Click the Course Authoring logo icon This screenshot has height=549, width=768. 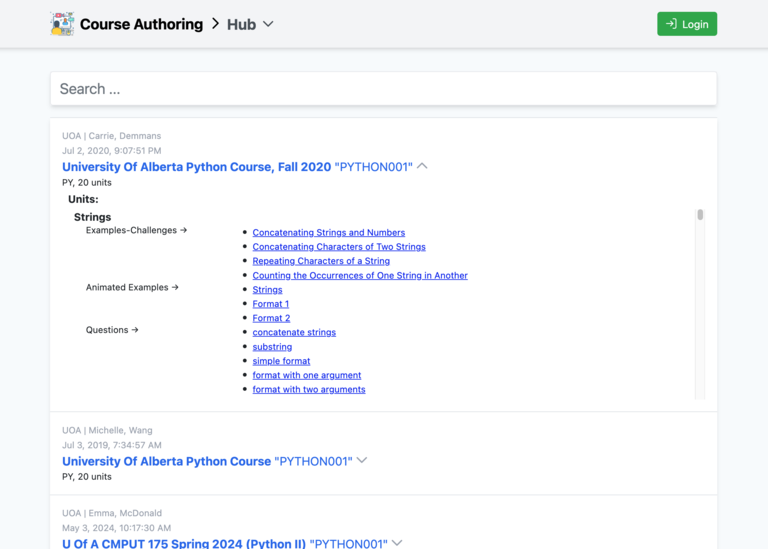coord(62,24)
